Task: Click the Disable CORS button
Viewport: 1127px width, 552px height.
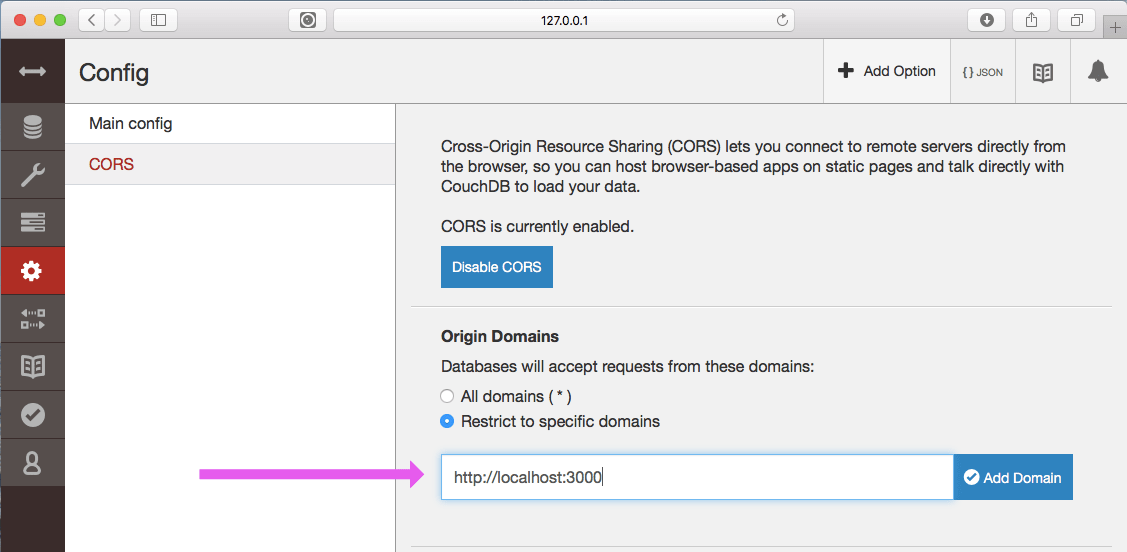Action: tap(497, 267)
